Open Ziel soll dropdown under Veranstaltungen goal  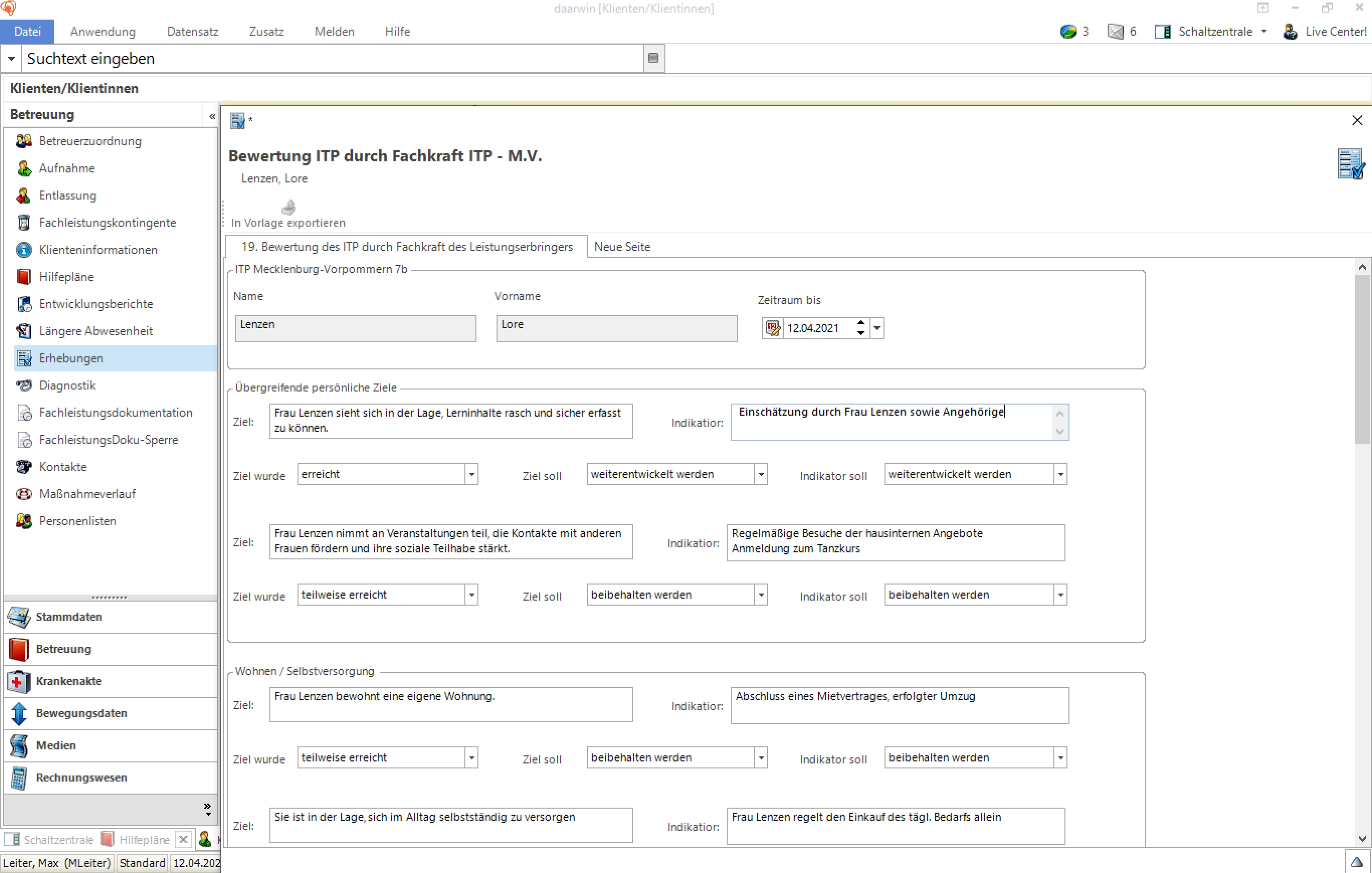761,595
